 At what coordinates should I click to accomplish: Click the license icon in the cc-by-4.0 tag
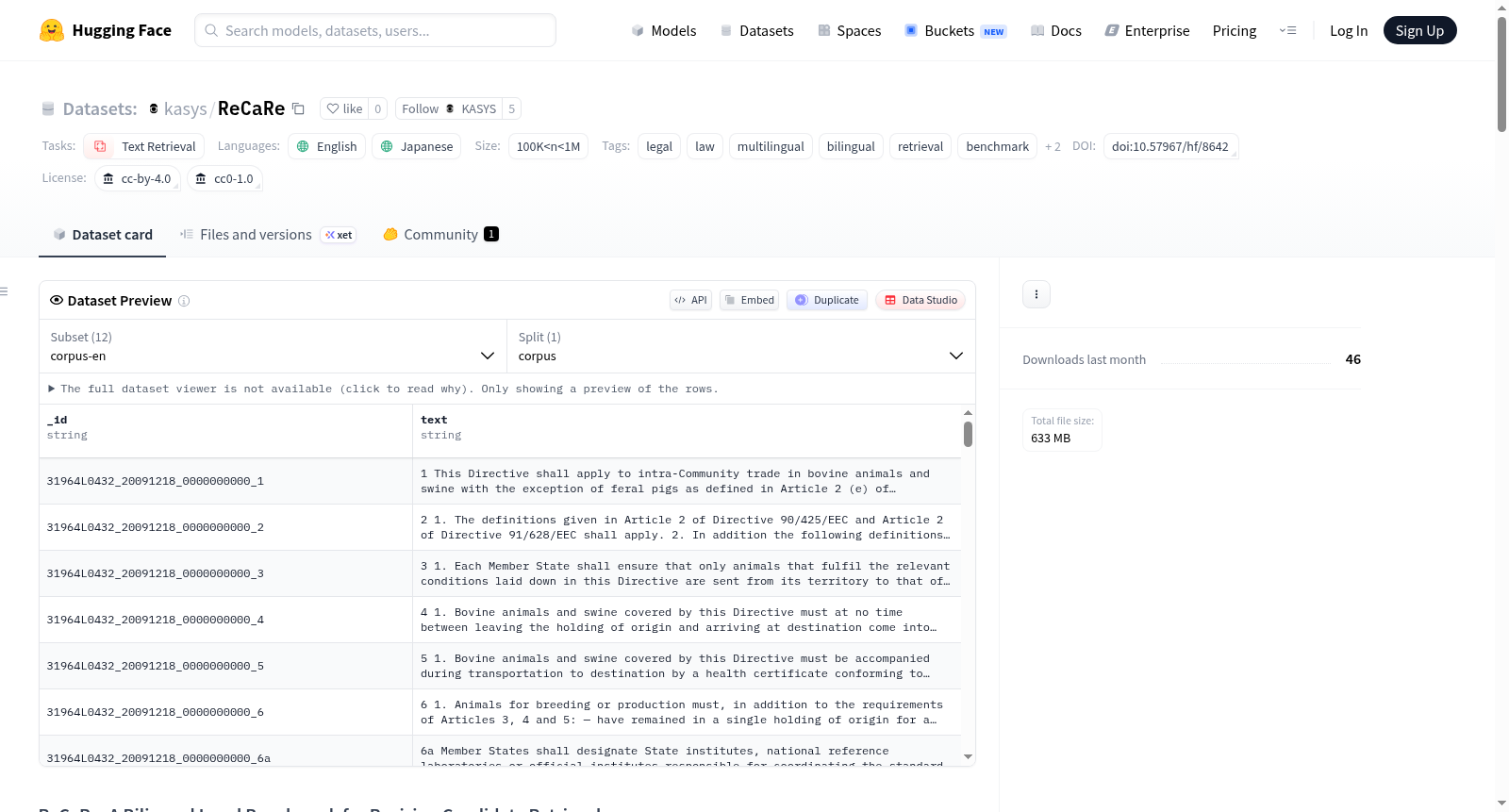coord(108,178)
